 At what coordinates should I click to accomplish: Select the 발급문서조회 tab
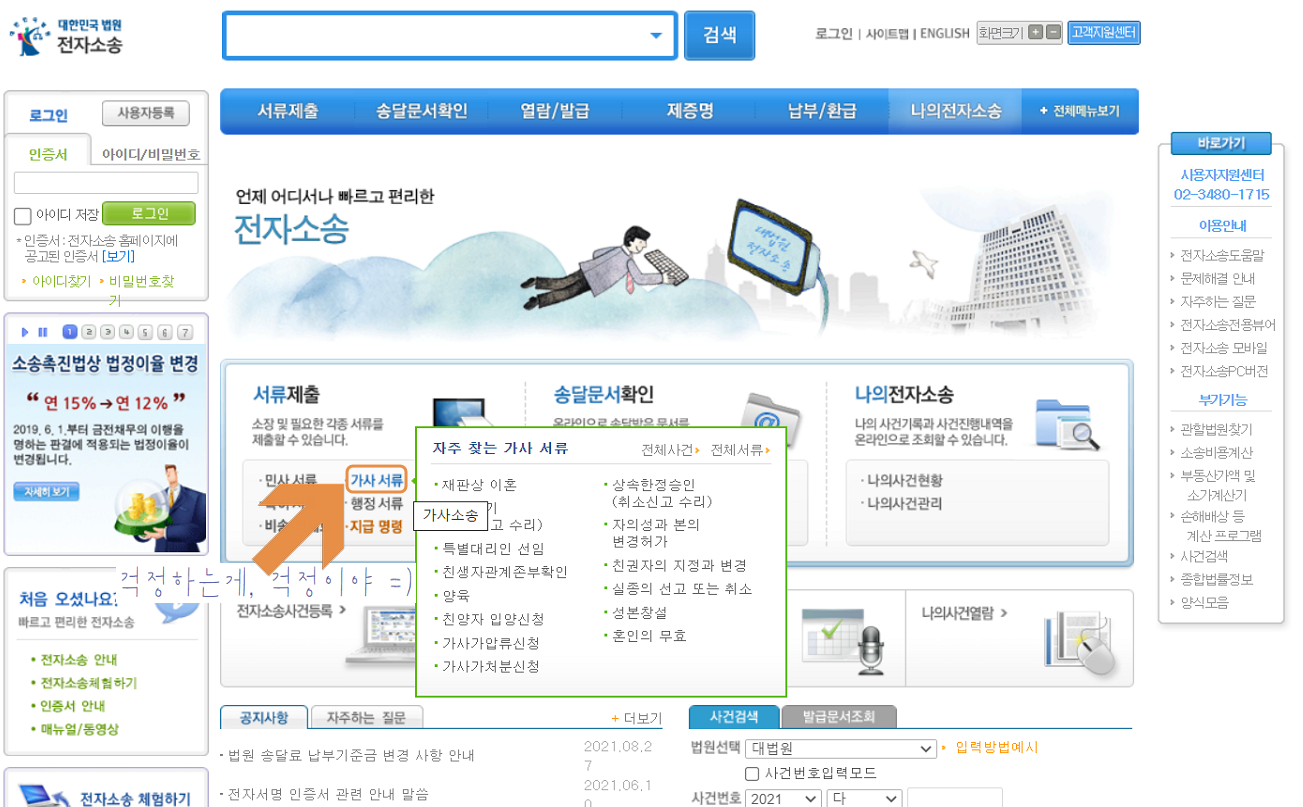point(838,717)
